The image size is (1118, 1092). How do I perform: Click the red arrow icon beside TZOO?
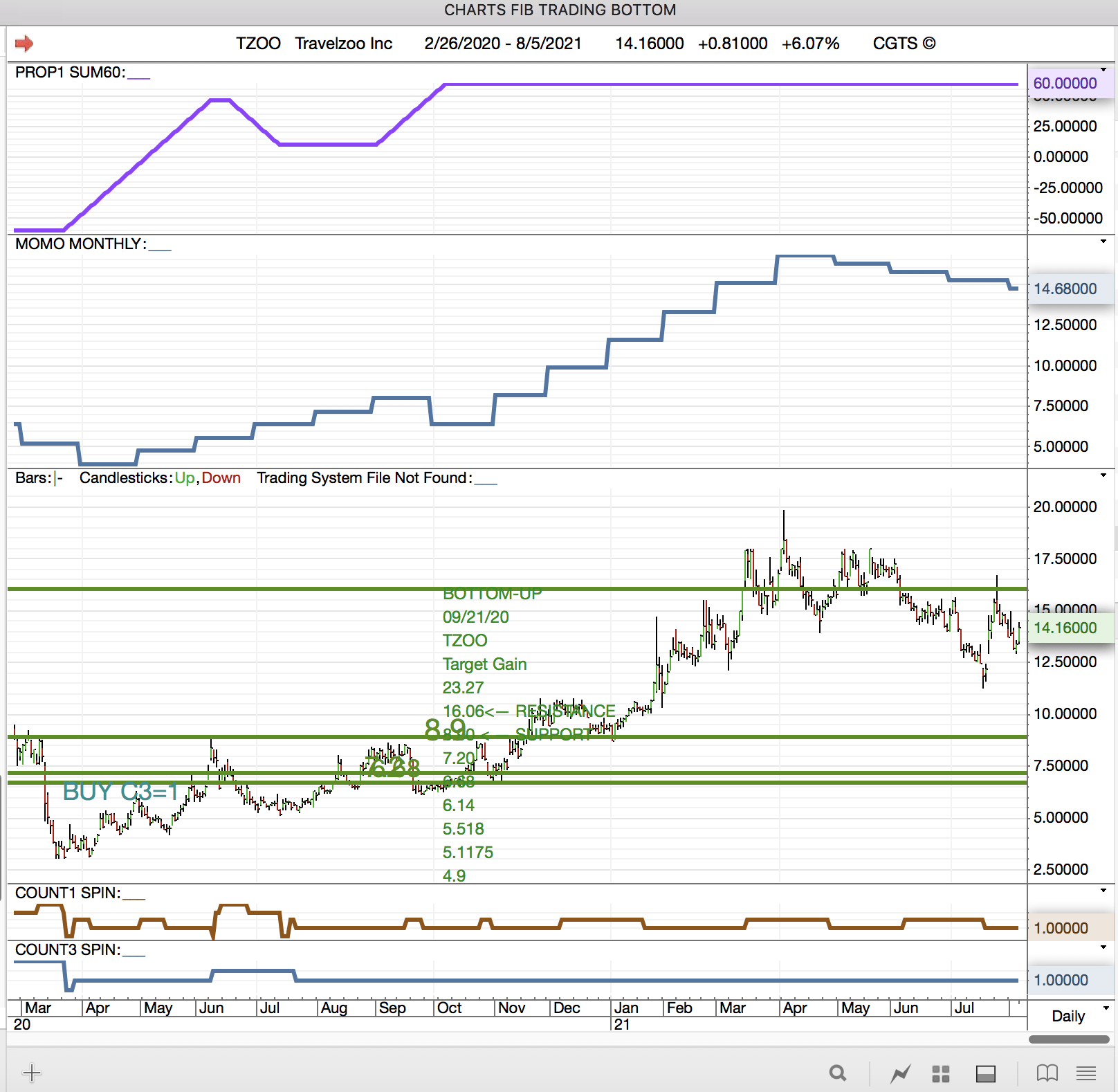[x=24, y=44]
